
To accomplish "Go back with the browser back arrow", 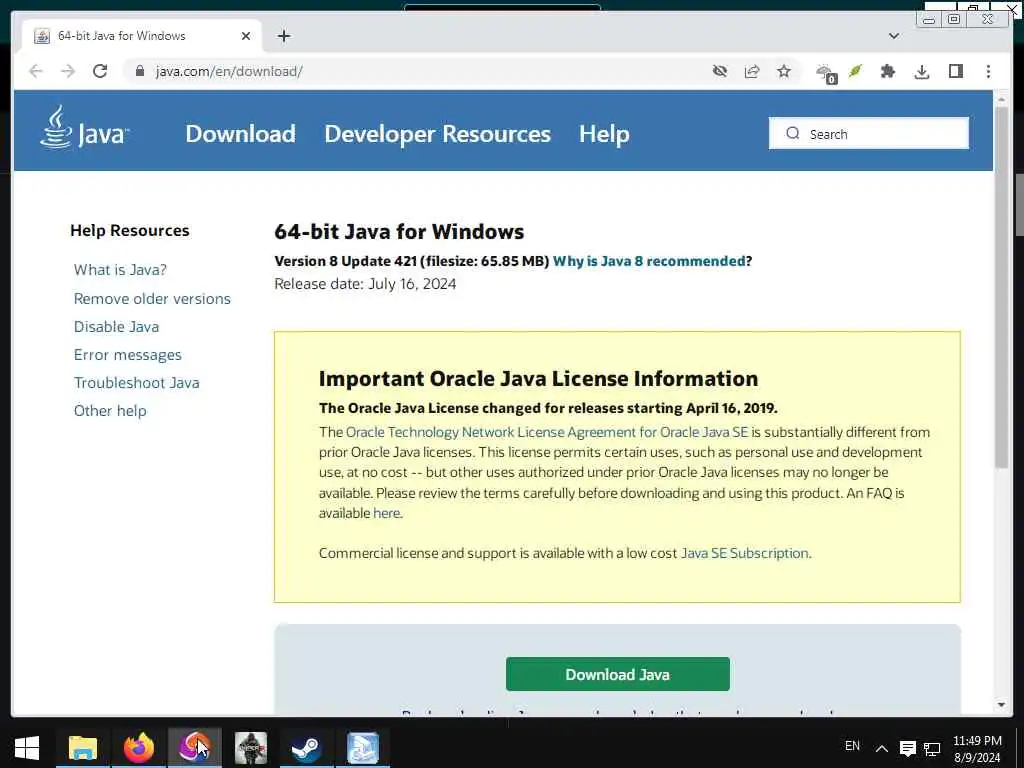I will (x=36, y=71).
